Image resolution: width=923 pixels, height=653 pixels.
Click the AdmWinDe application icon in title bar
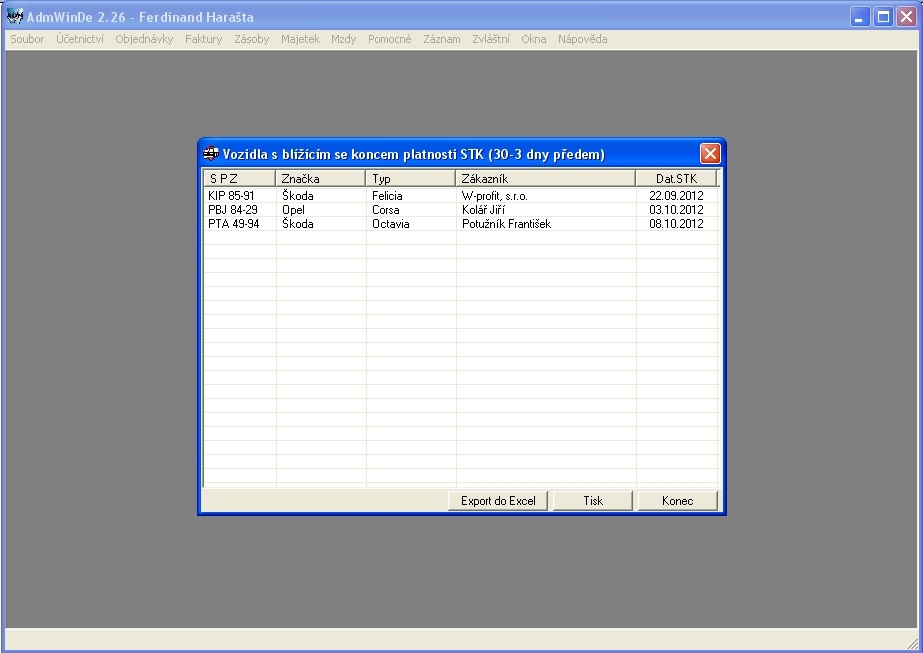[x=15, y=16]
